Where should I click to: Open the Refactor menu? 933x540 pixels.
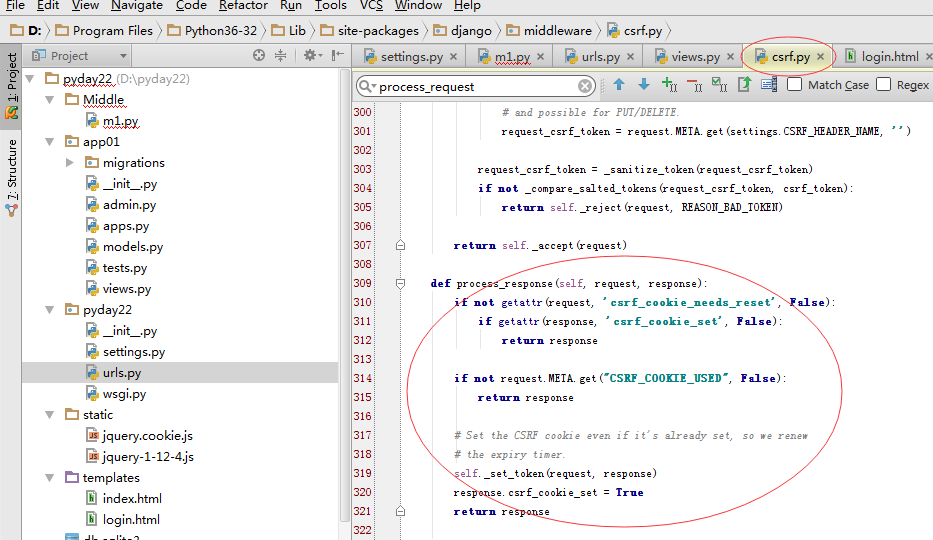tap(243, 6)
